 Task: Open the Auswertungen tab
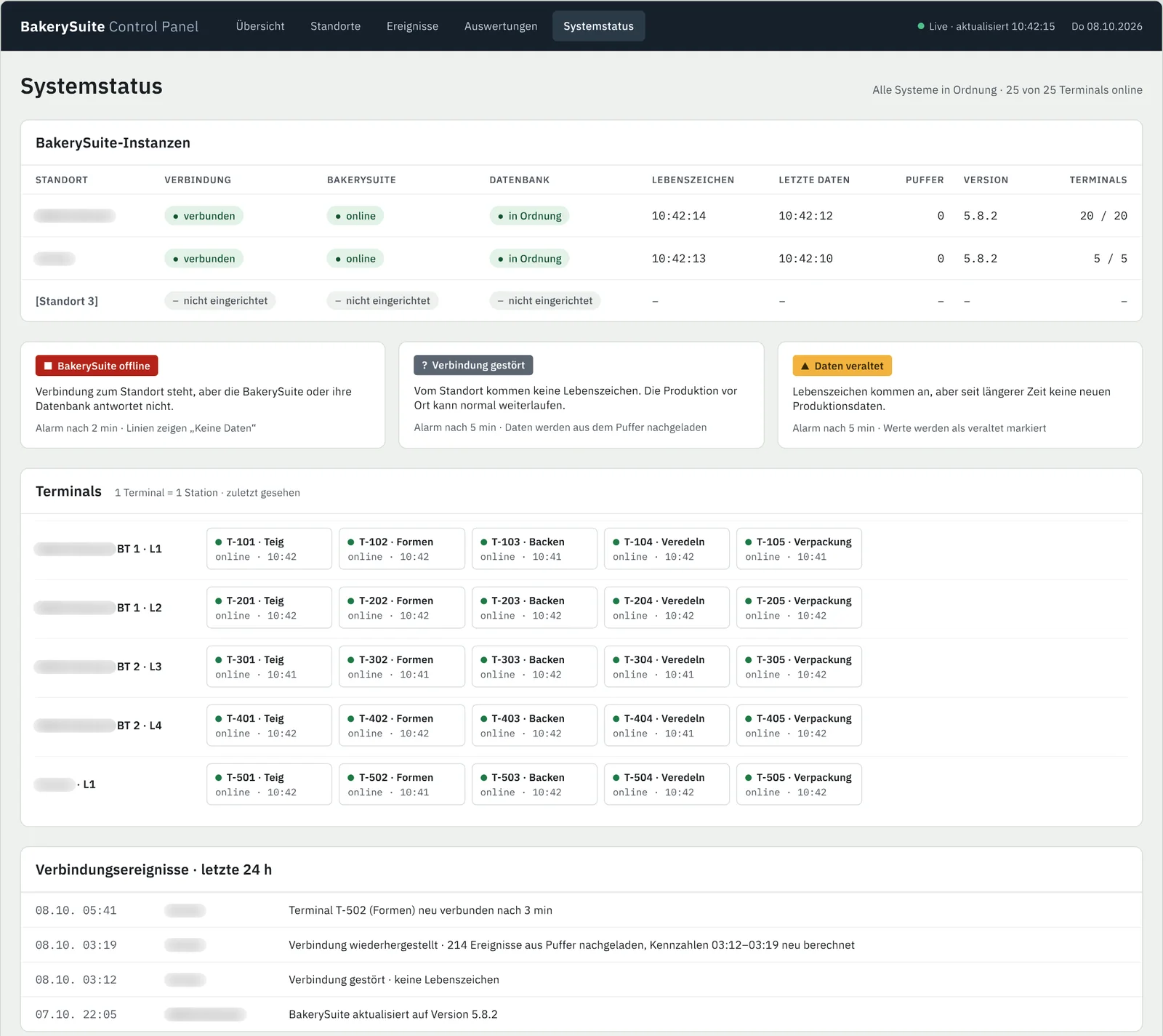coord(501,26)
